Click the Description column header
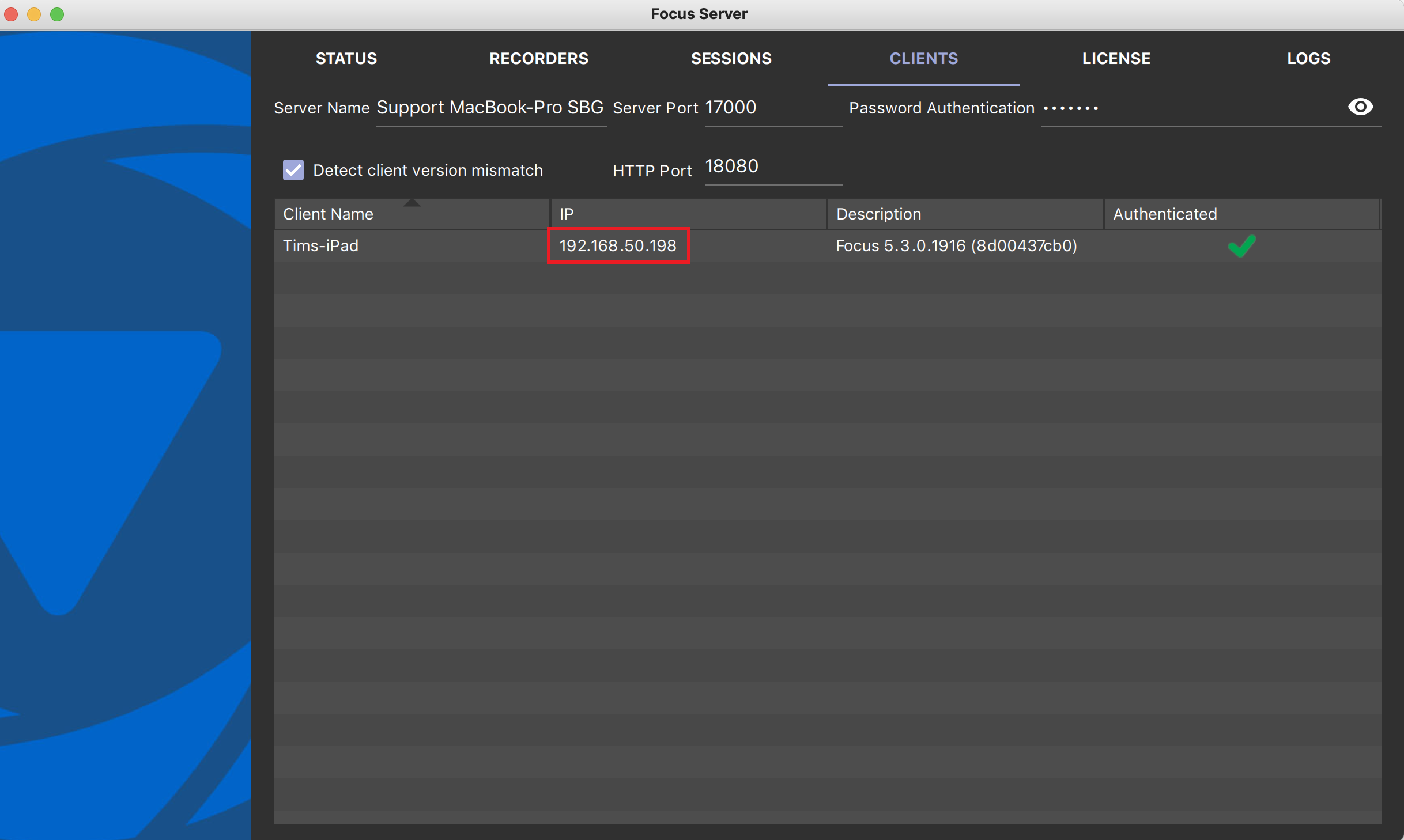Viewport: 1404px width, 840px height. click(965, 214)
